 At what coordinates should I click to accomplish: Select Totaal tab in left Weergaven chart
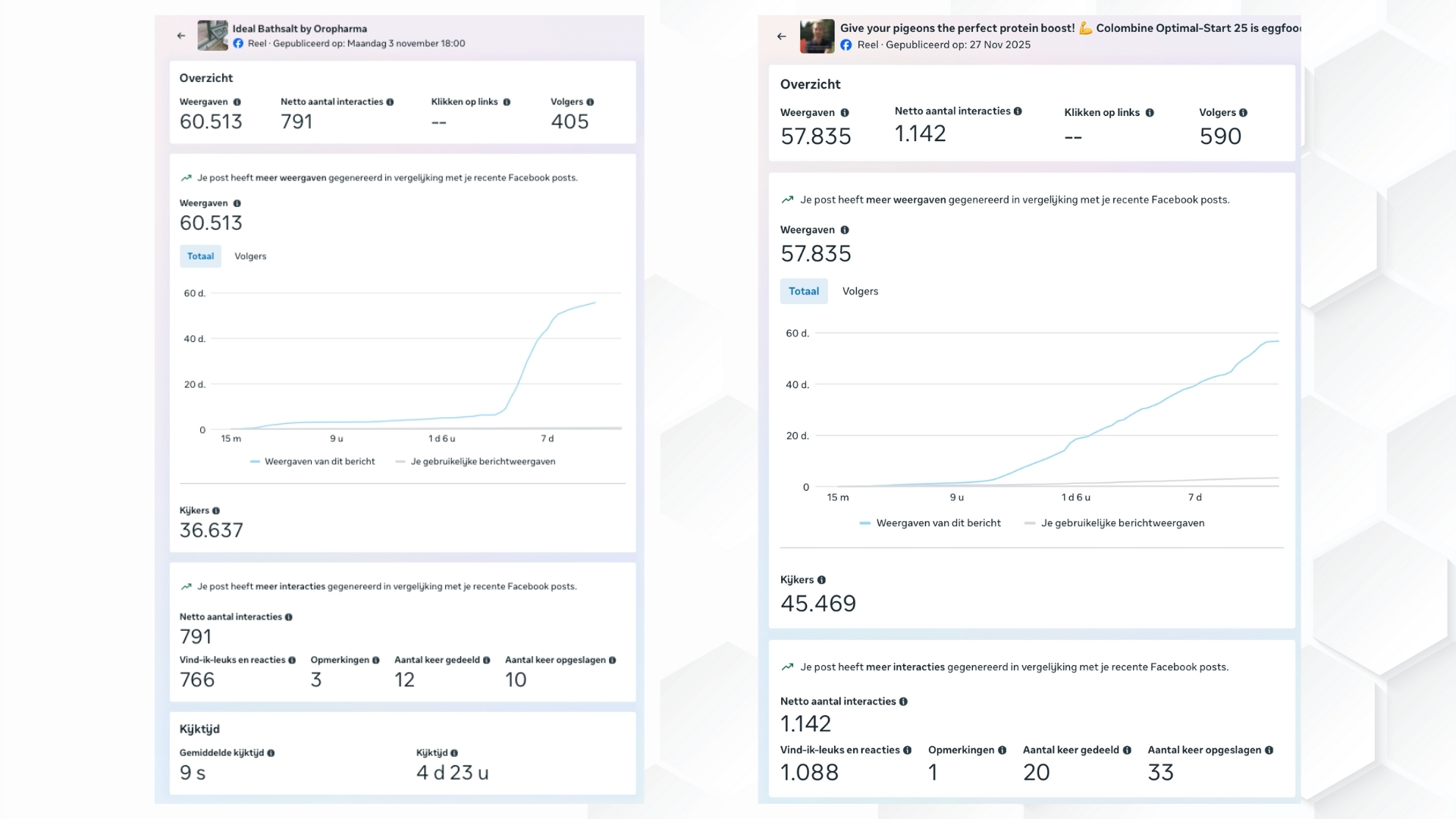[x=200, y=256]
